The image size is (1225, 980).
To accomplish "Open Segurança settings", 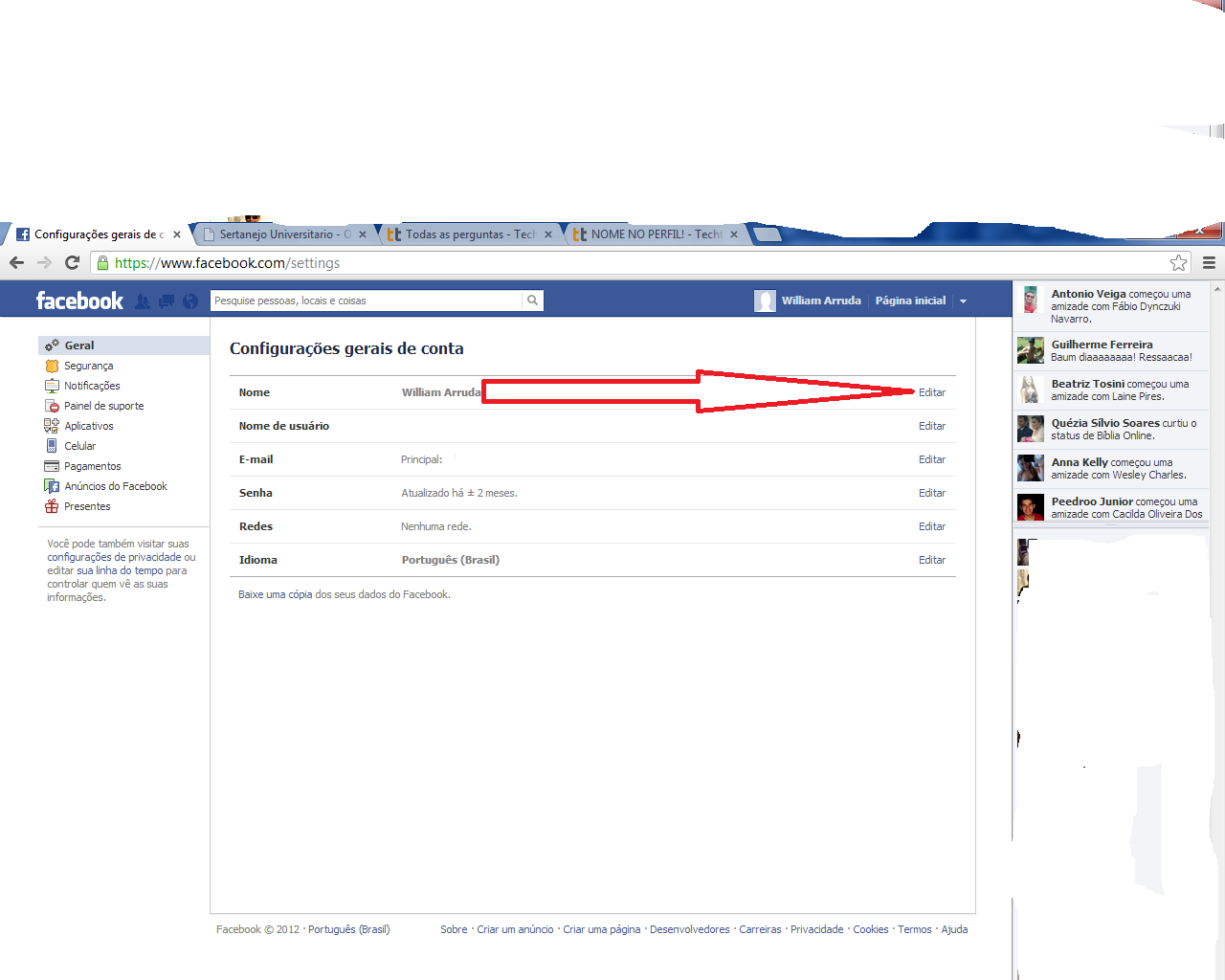I will pyautogui.click(x=88, y=366).
